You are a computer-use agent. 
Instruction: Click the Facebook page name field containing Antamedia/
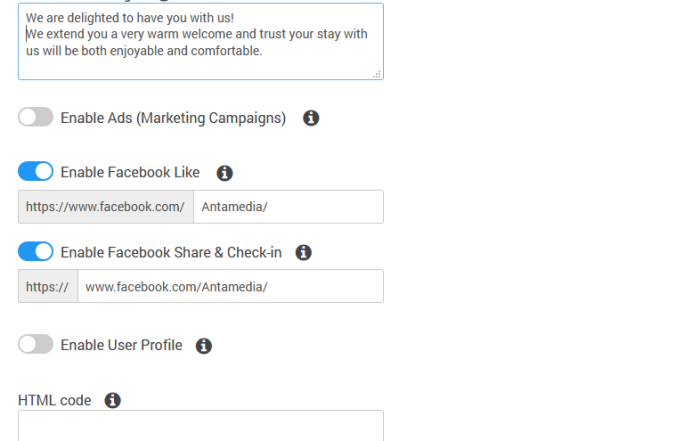(x=288, y=207)
